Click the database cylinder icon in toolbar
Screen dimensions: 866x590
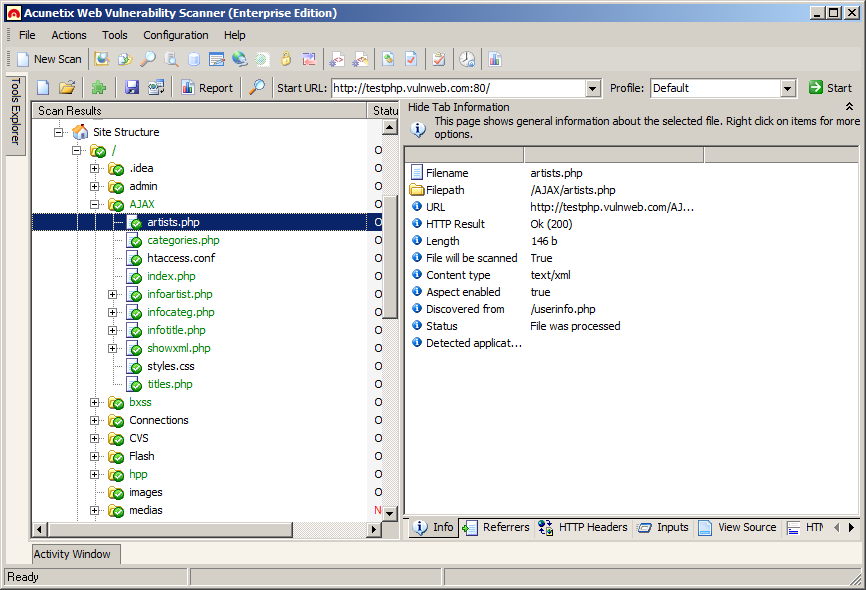pyautogui.click(x=194, y=59)
